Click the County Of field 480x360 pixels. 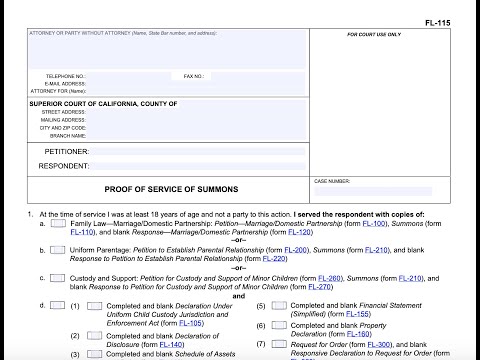coord(242,104)
